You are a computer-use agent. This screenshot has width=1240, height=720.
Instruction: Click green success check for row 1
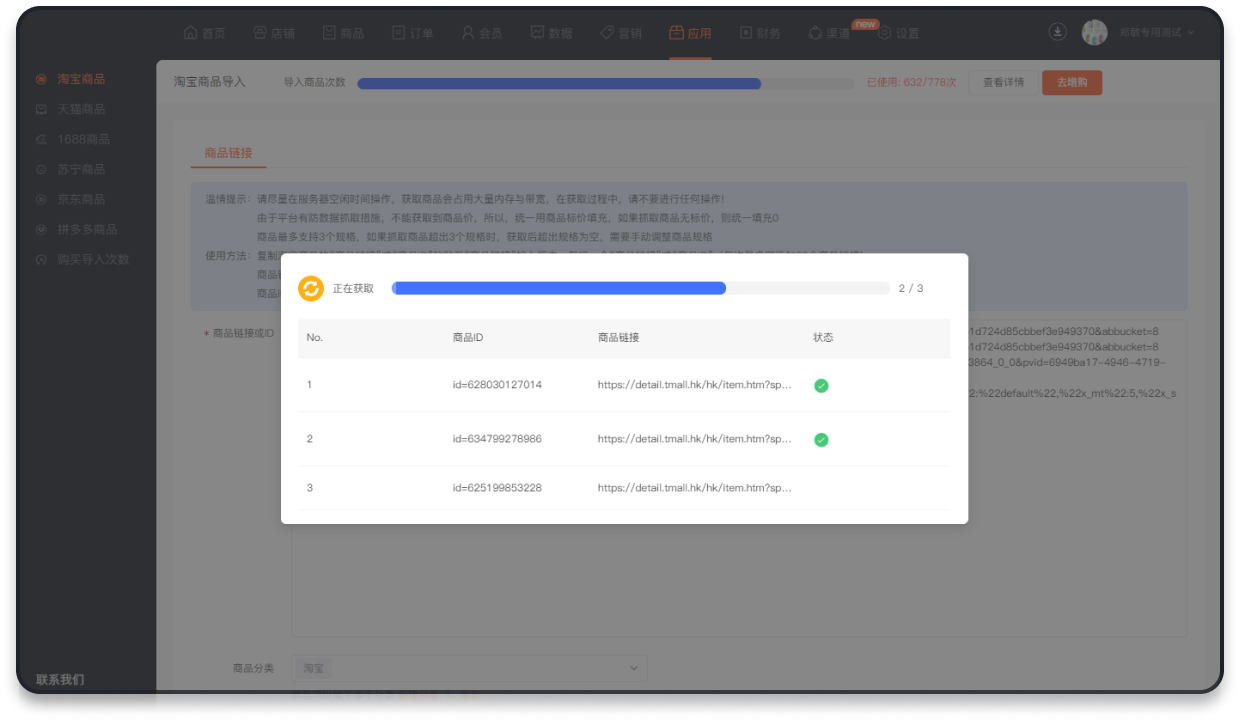pos(821,385)
